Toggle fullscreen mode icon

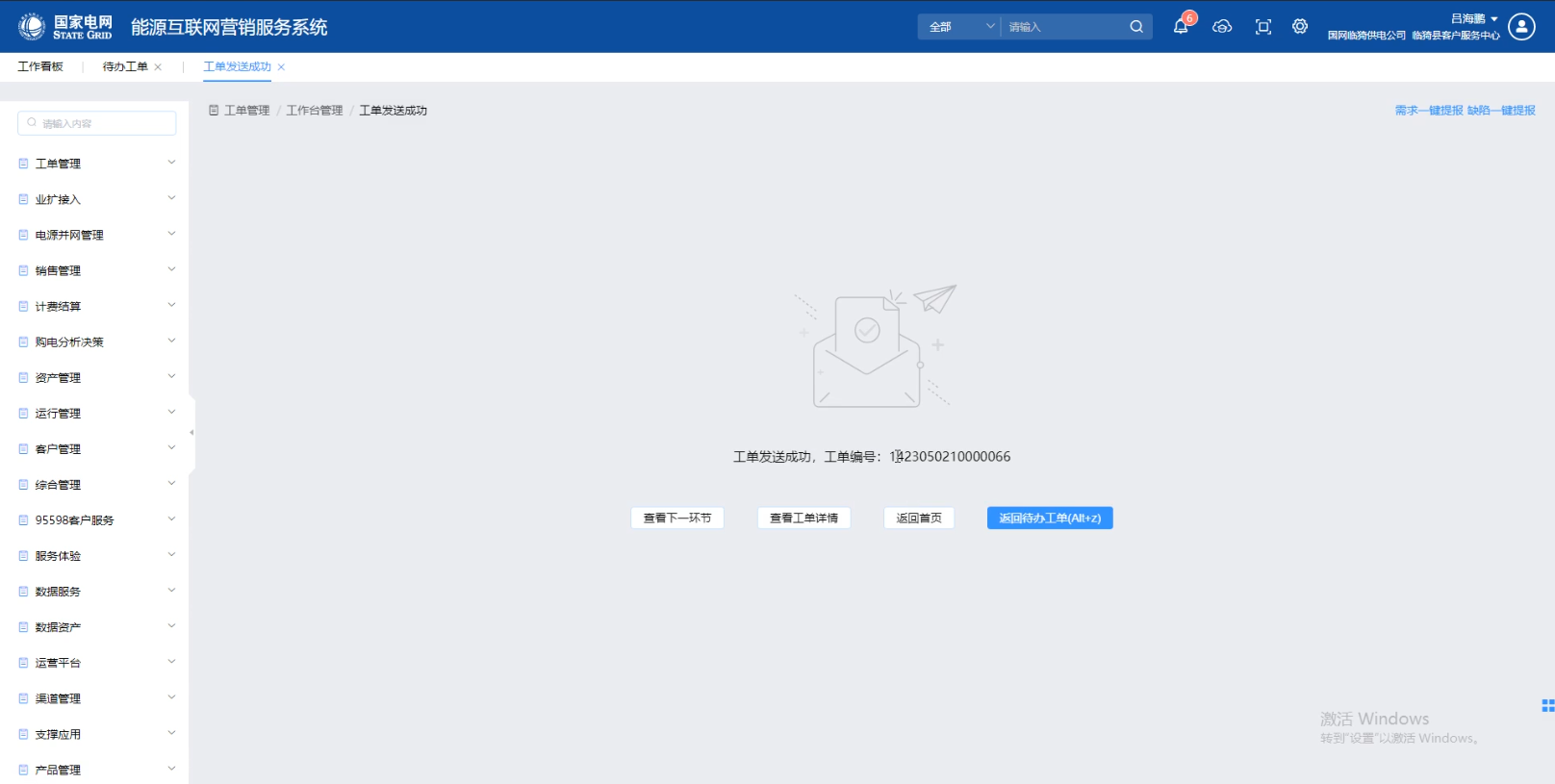pos(1262,27)
